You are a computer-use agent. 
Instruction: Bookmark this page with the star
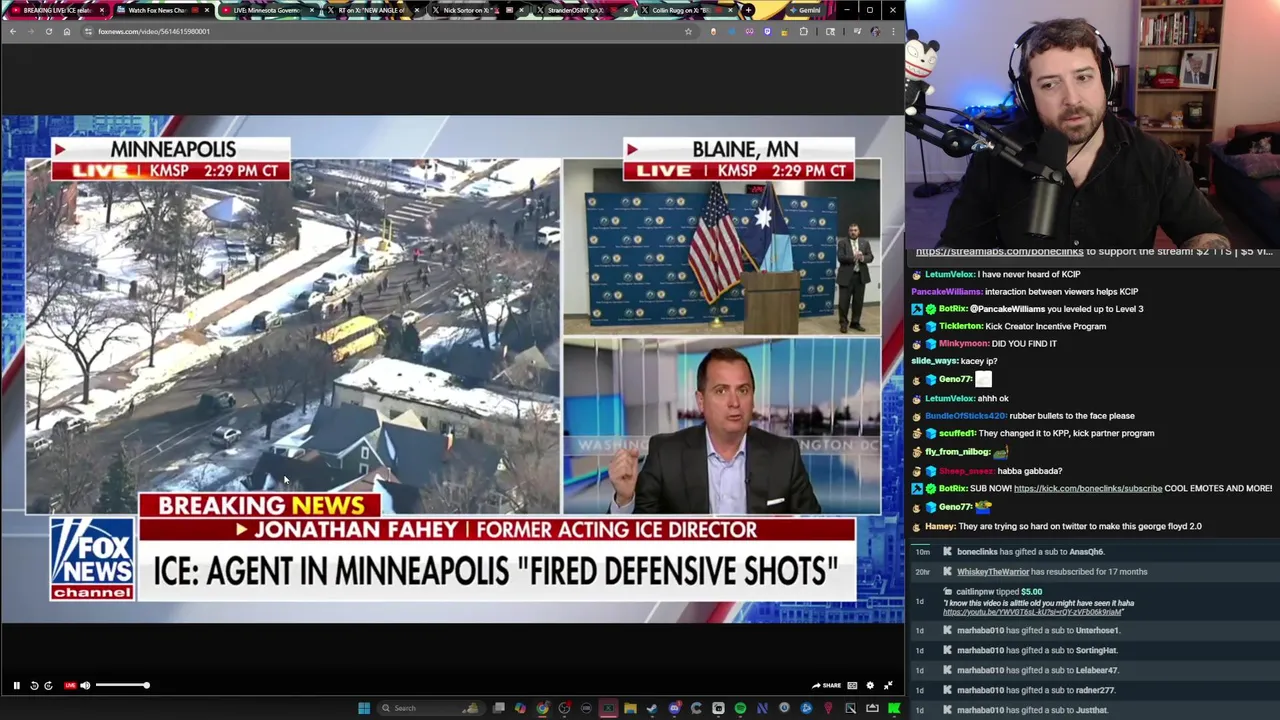688,31
